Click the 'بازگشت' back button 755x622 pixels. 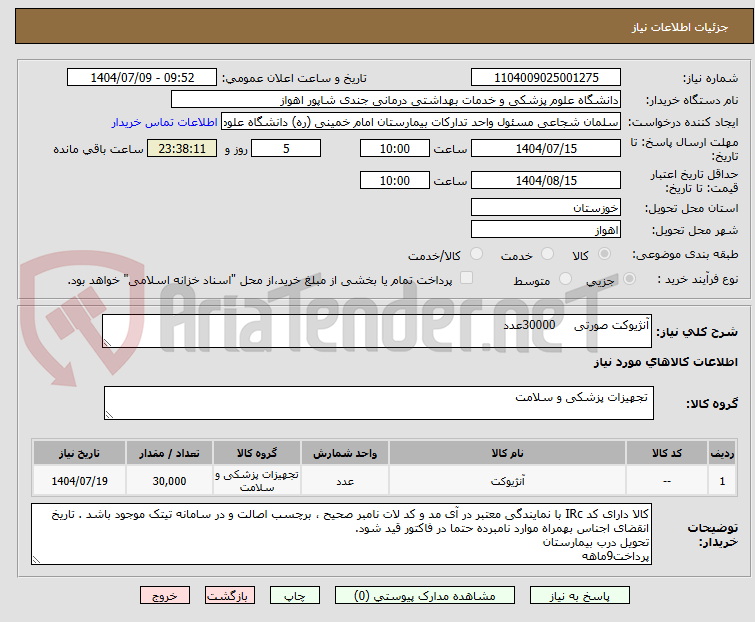[230, 596]
